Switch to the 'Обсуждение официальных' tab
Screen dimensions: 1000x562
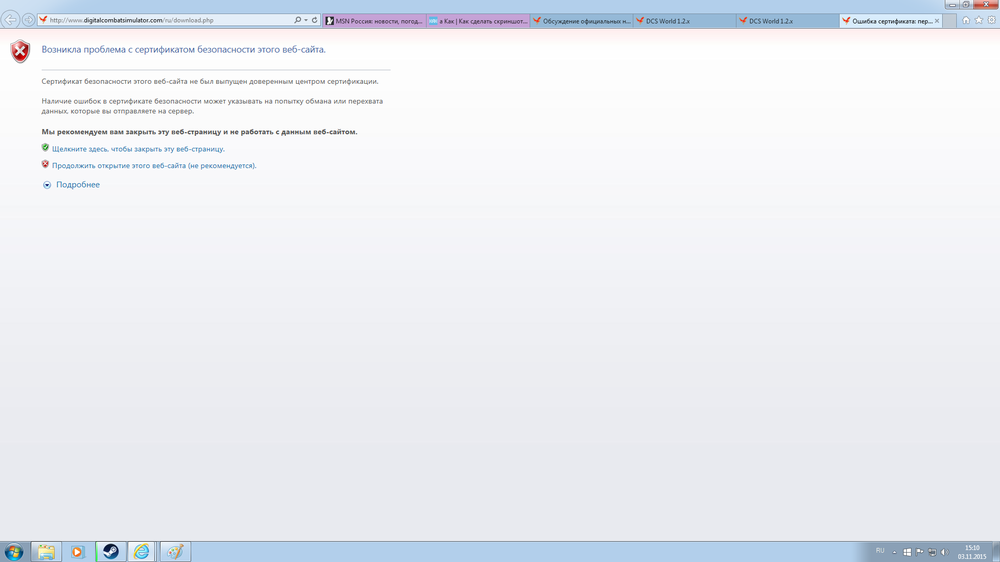pyautogui.click(x=582, y=21)
